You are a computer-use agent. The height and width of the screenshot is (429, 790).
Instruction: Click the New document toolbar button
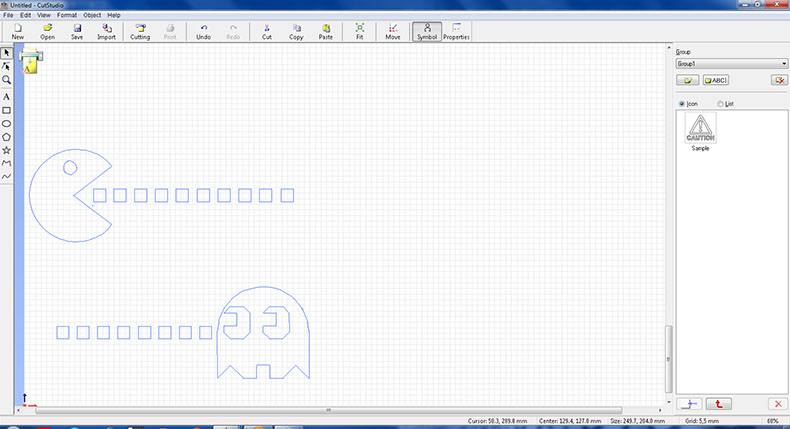[x=18, y=31]
